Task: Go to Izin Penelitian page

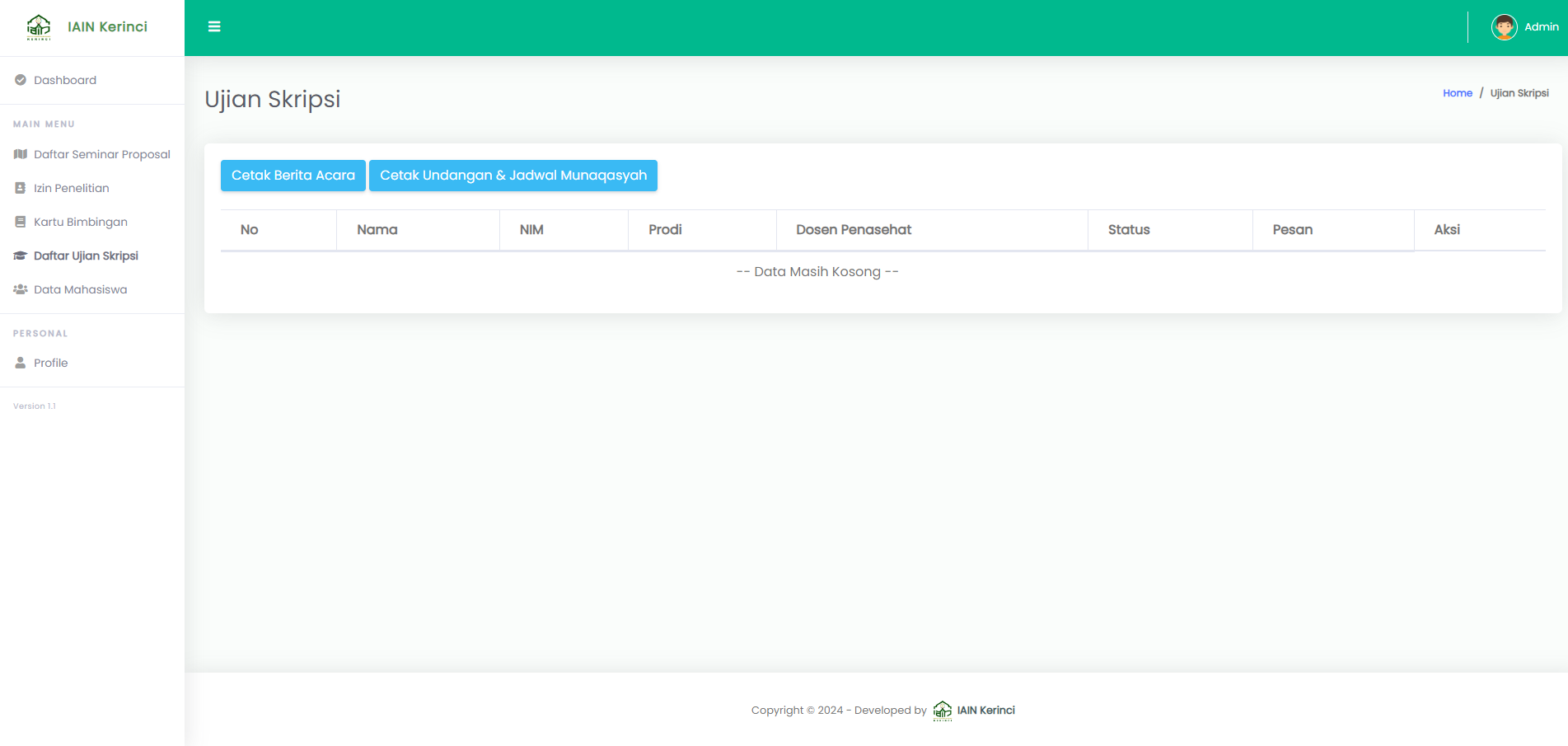Action: point(92,188)
